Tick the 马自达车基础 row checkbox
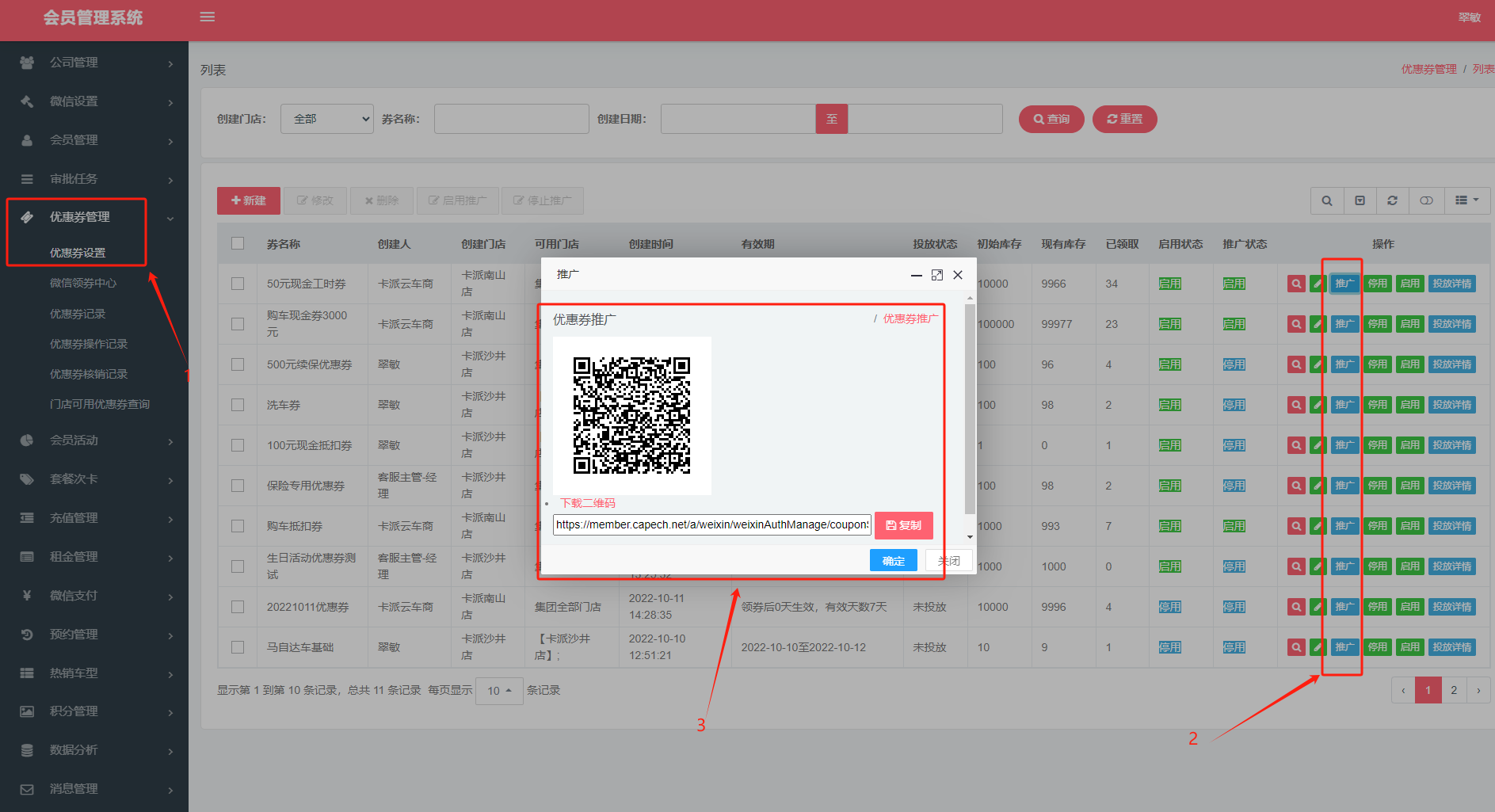This screenshot has height=812, width=1495. pyautogui.click(x=238, y=647)
